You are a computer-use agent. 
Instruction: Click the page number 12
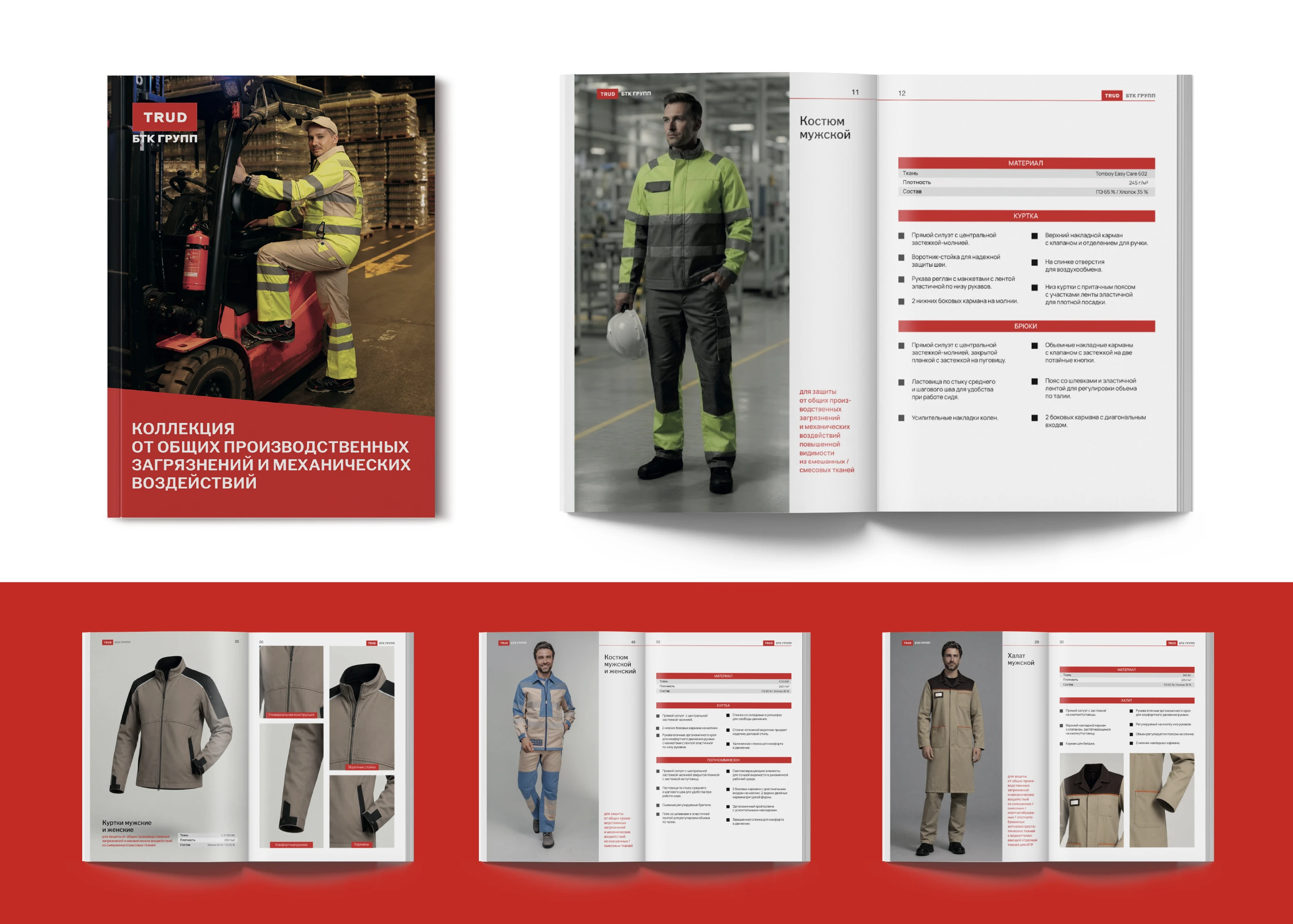pyautogui.click(x=901, y=93)
